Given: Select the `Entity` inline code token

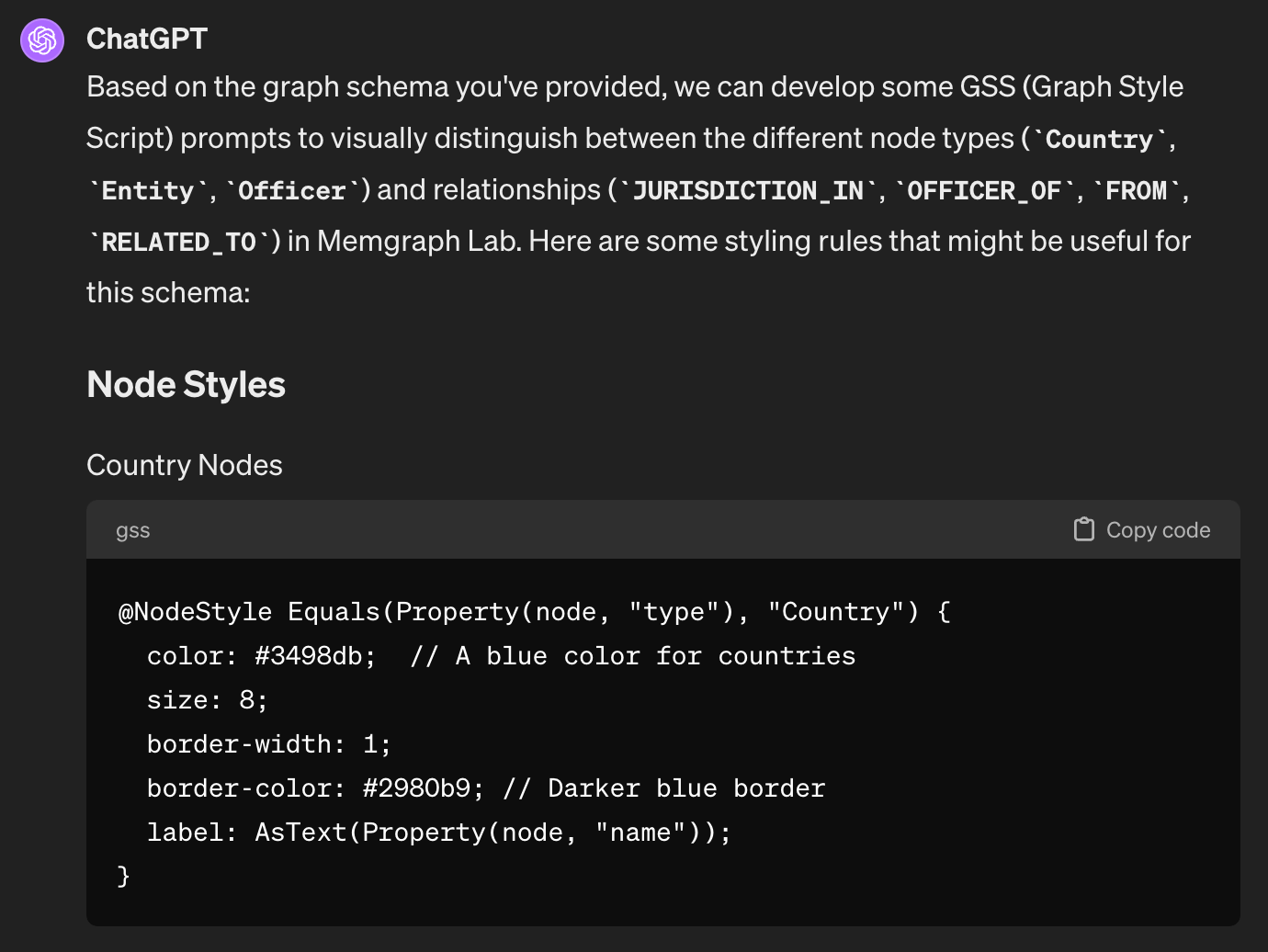Looking at the screenshot, I should pos(145,190).
